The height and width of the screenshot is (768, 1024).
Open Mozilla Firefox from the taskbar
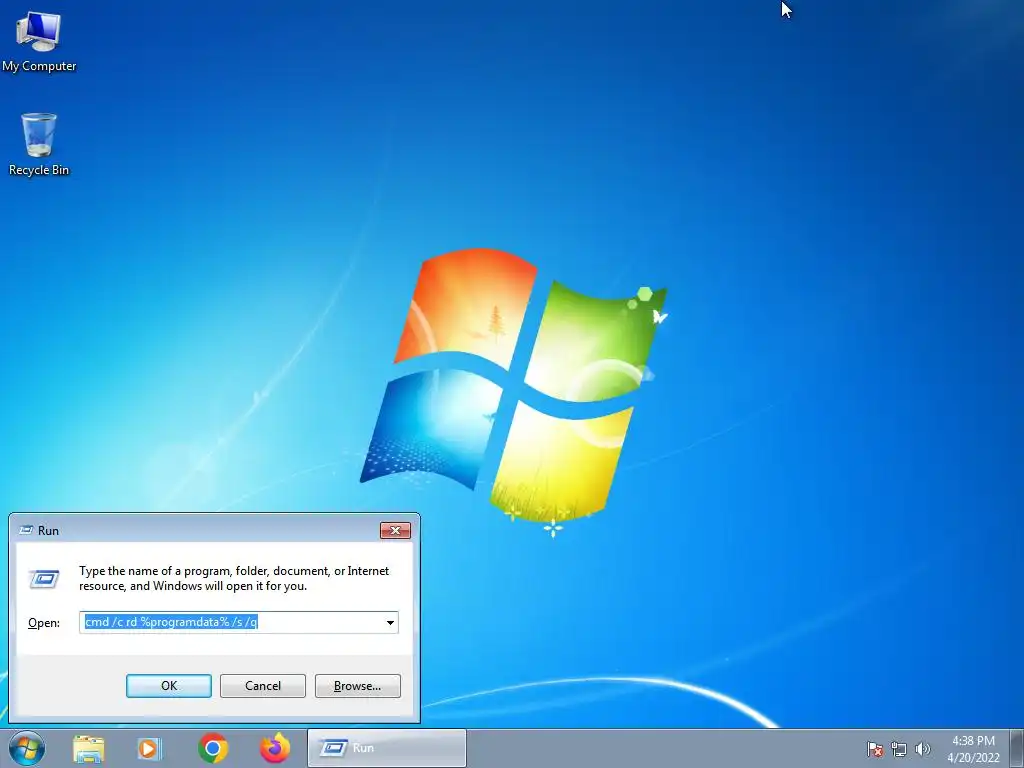click(275, 748)
